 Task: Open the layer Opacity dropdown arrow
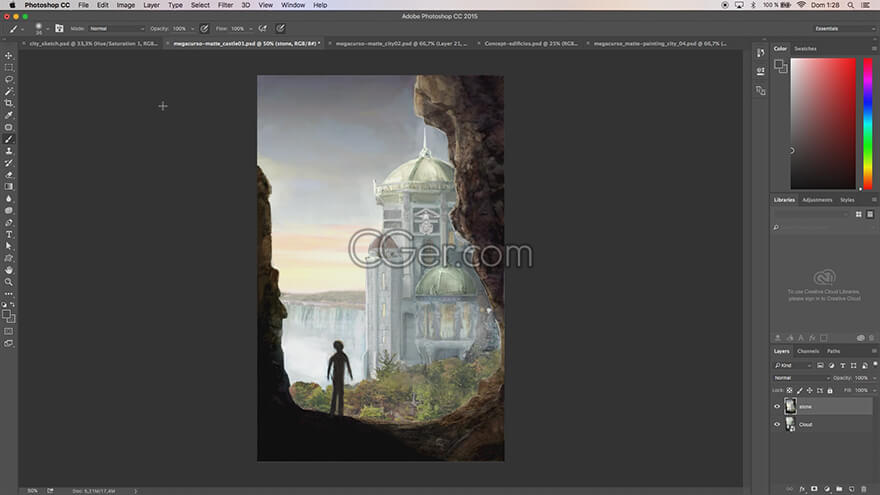coord(874,378)
